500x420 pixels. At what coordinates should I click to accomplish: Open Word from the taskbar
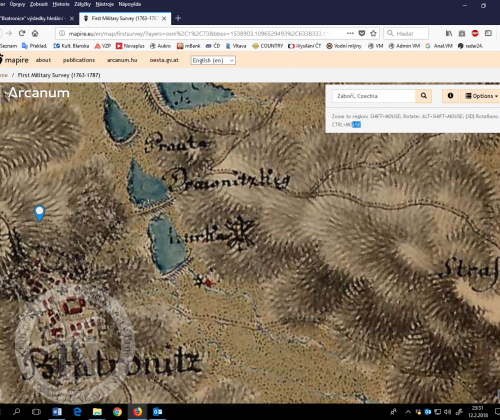(x=57, y=412)
